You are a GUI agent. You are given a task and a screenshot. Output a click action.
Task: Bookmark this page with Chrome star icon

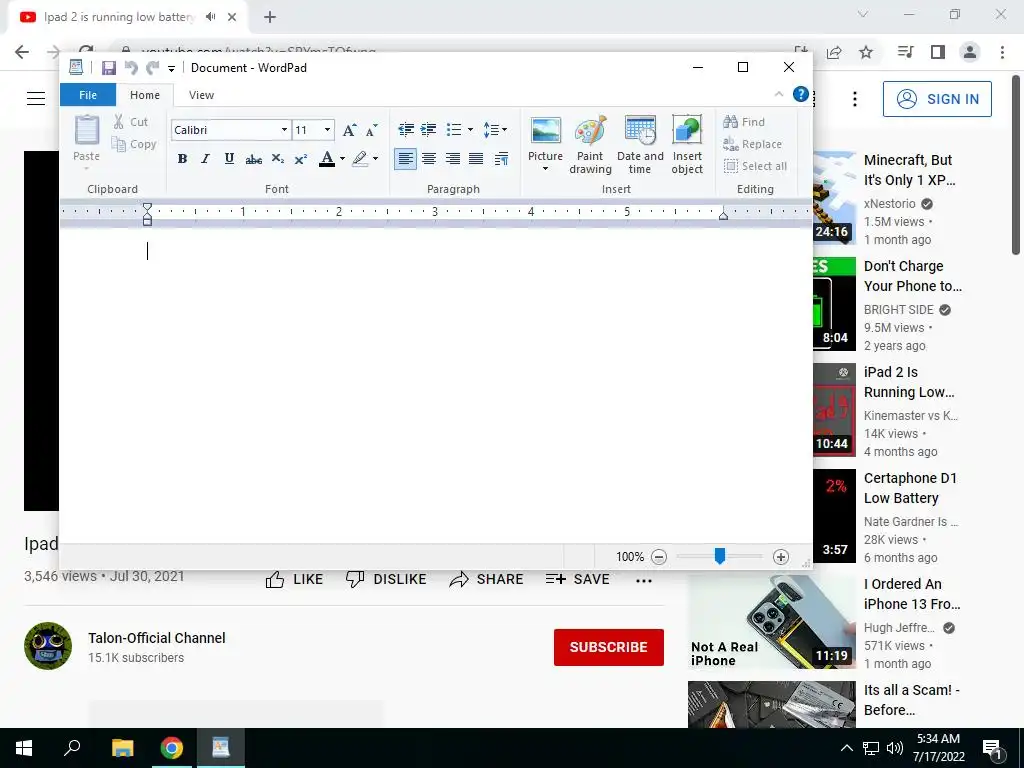(x=866, y=52)
